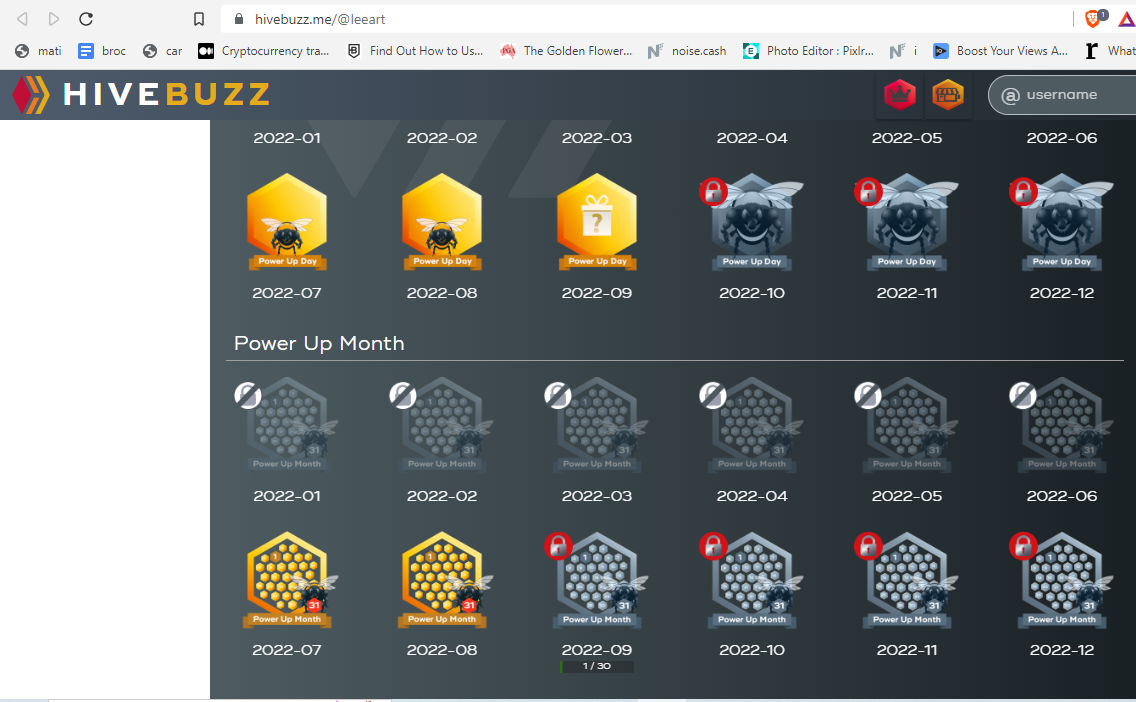Viewport: 1136px width, 702px height.
Task: Reload the page with the refresh icon
Action: (x=85, y=19)
